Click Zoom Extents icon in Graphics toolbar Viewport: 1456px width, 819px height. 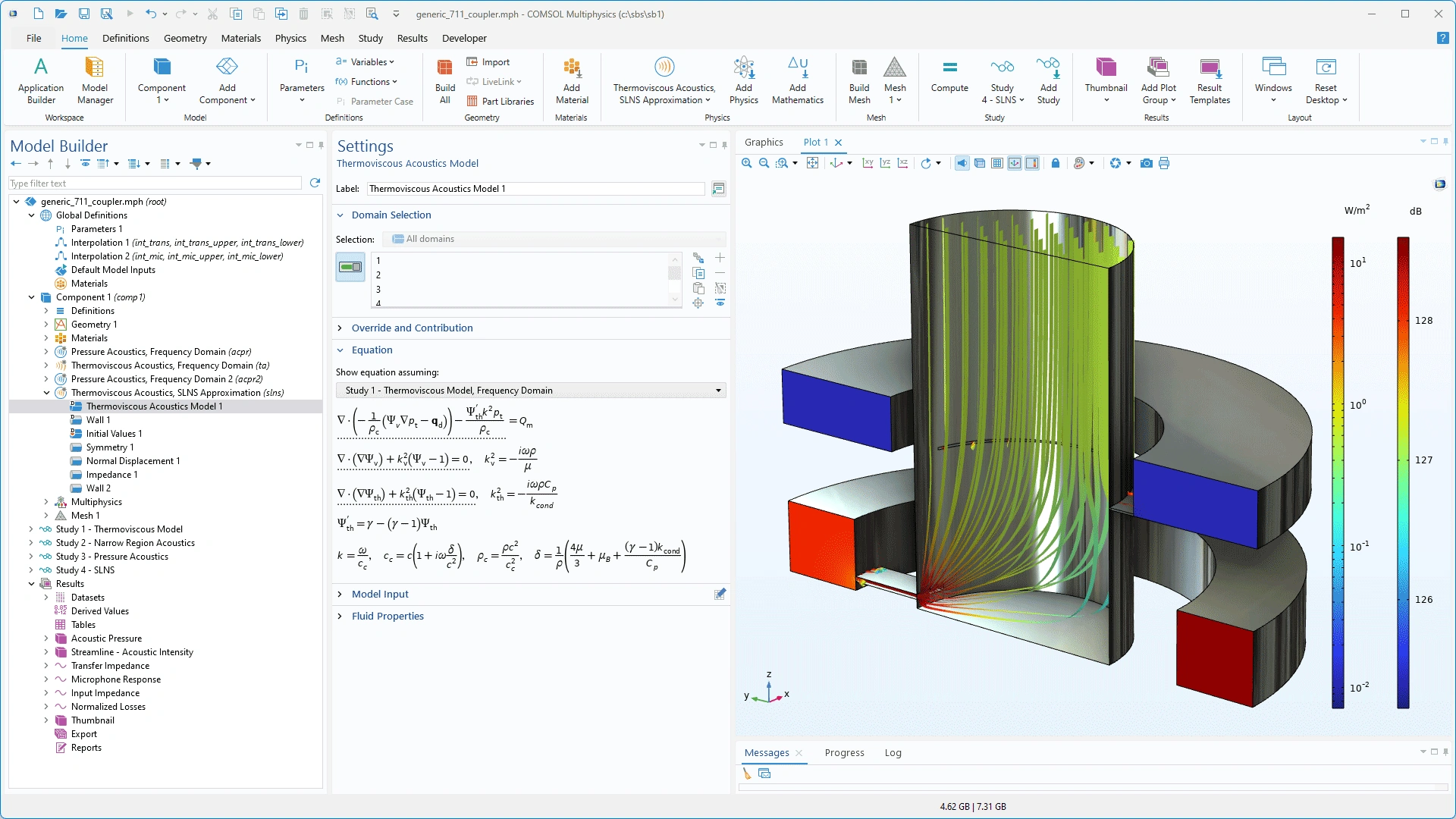812,163
